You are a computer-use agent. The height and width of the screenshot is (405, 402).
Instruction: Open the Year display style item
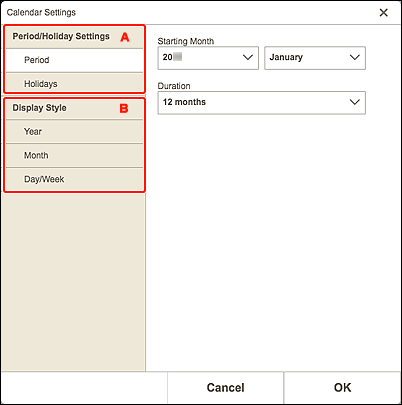[x=74, y=132]
